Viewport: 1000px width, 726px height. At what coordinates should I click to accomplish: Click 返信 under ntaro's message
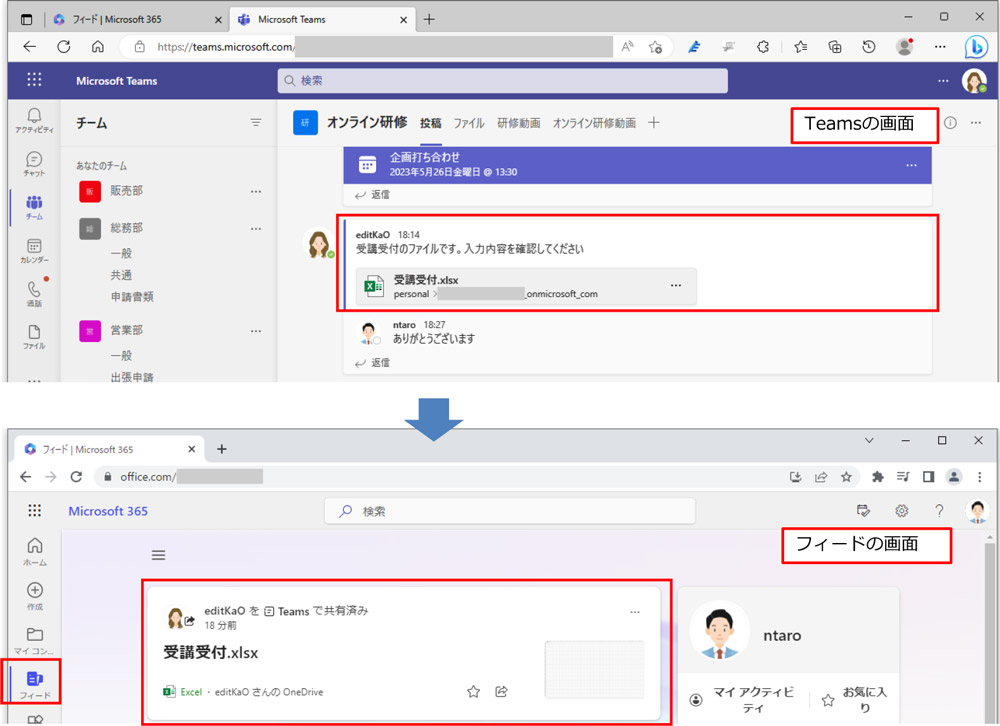pos(372,362)
